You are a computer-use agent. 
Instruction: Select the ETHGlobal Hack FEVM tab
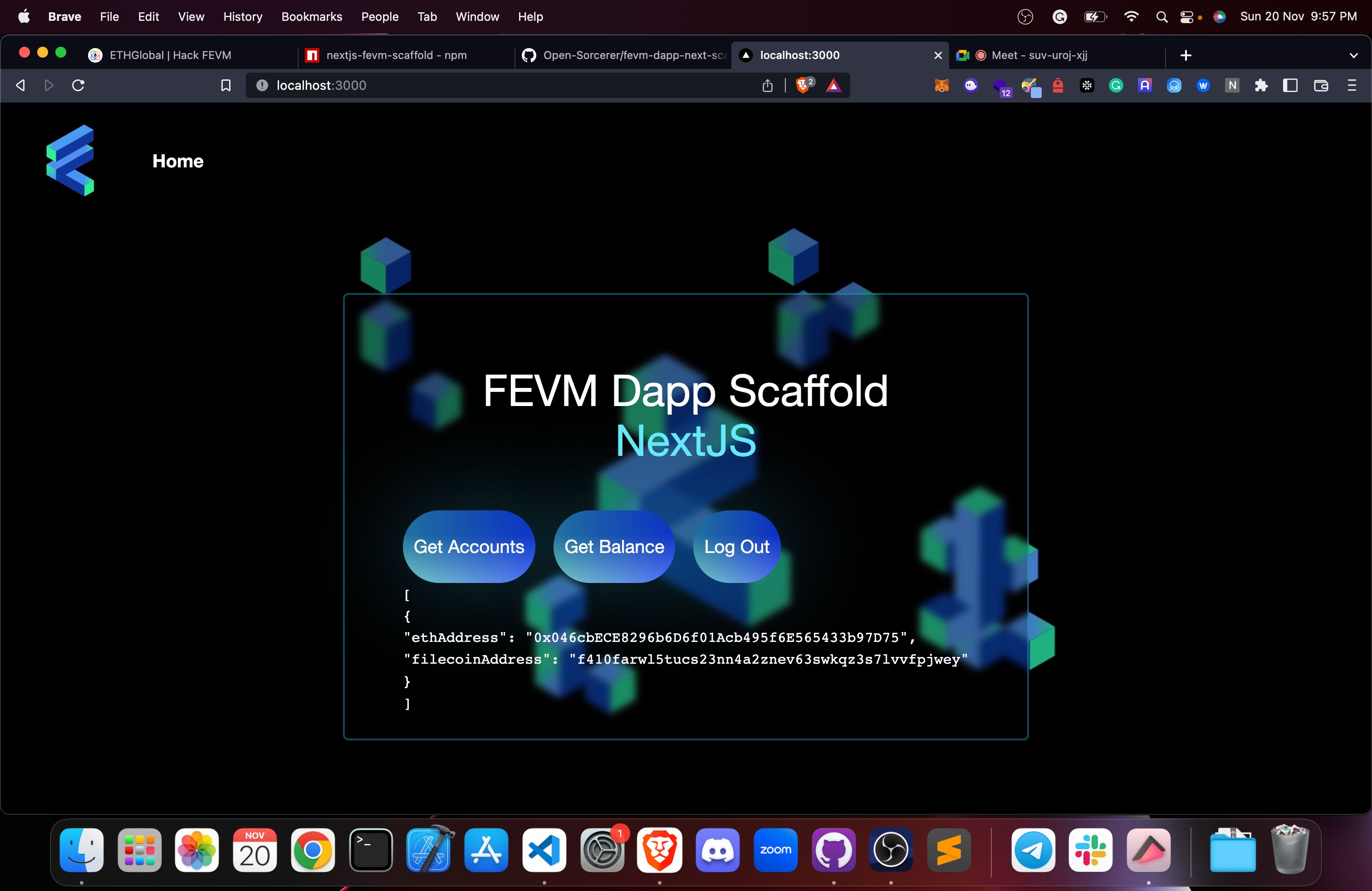click(x=172, y=55)
